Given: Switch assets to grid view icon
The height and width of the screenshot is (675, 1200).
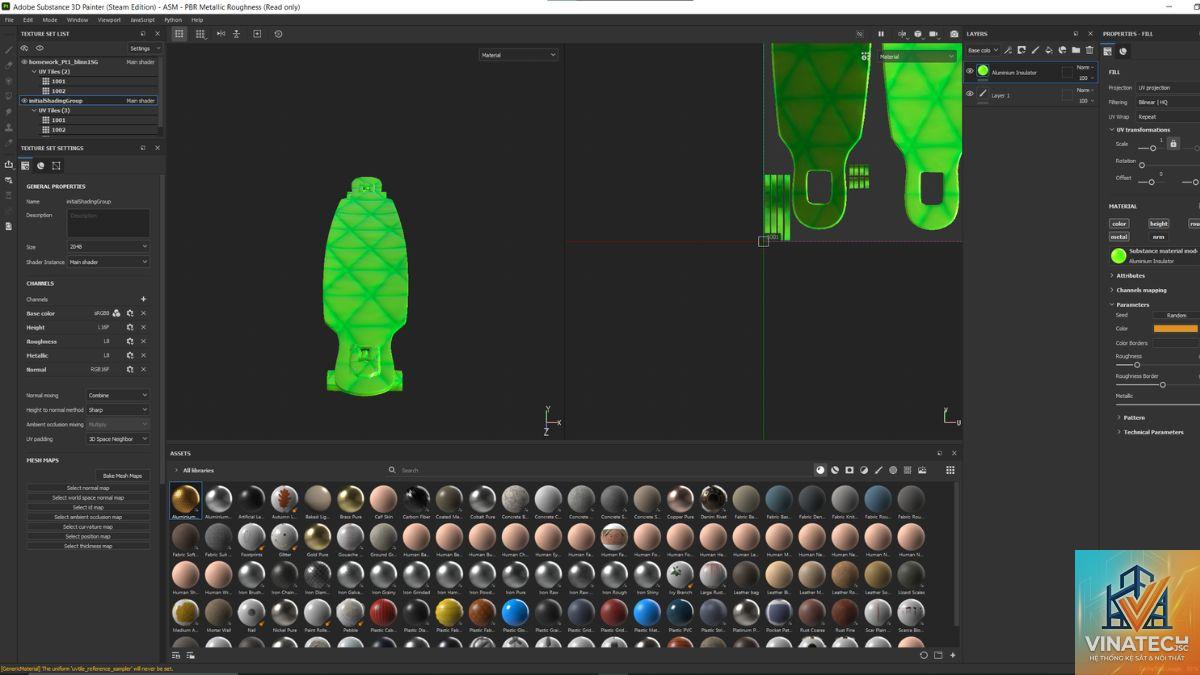Looking at the screenshot, I should coord(950,470).
